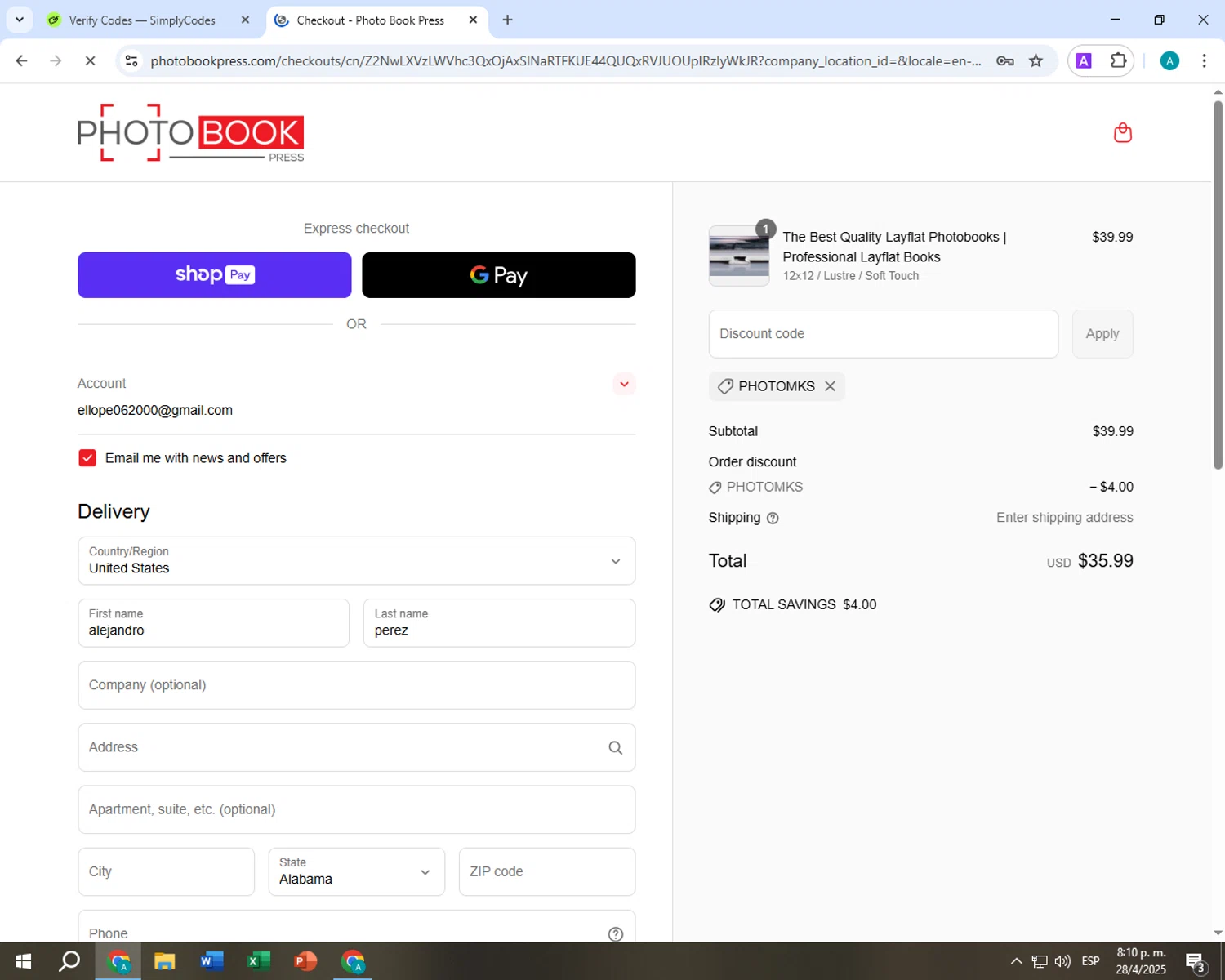Pay with Shop Pay button

[x=215, y=275]
